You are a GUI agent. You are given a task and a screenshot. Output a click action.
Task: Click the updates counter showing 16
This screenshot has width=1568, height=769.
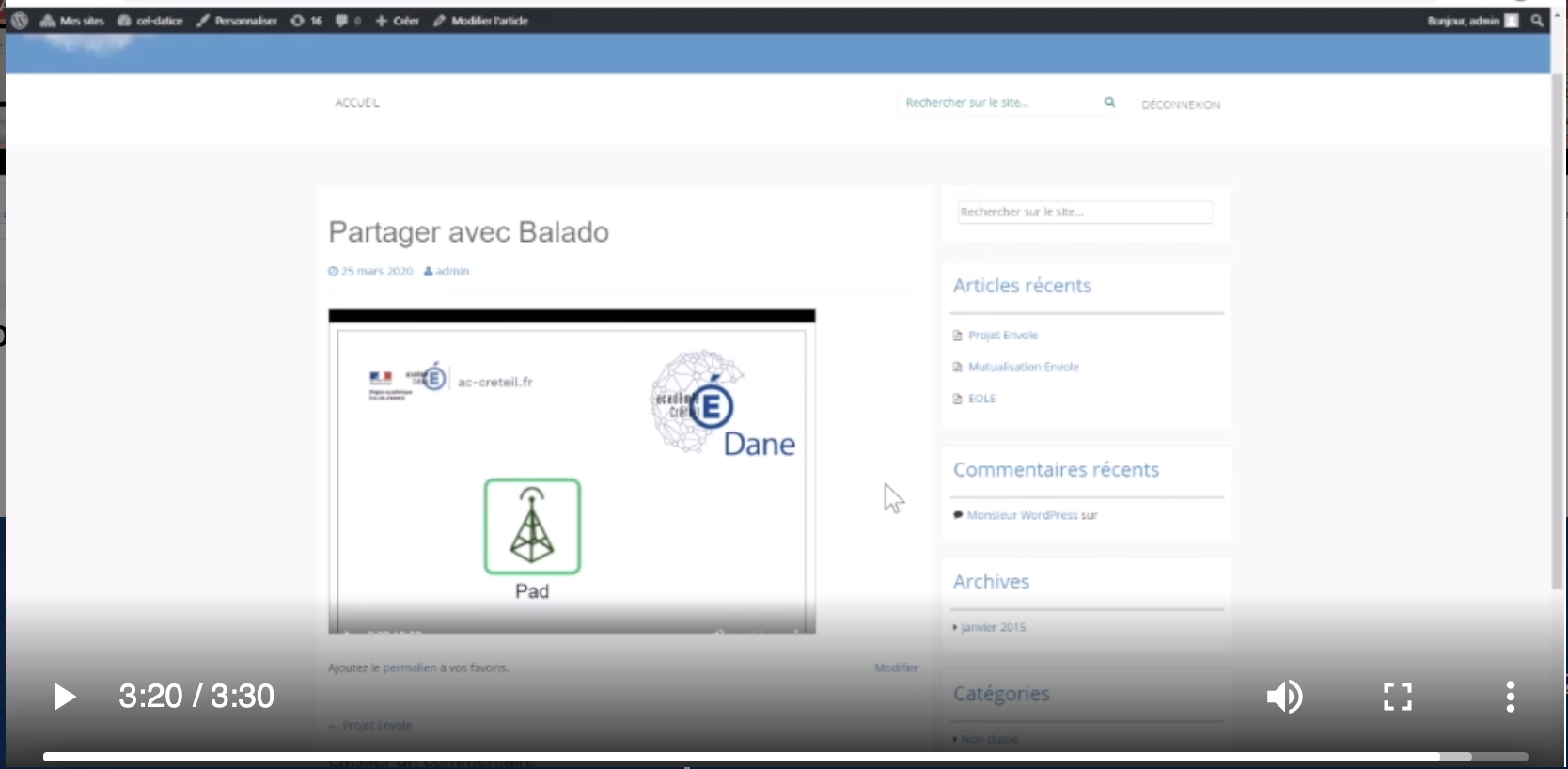(x=306, y=21)
